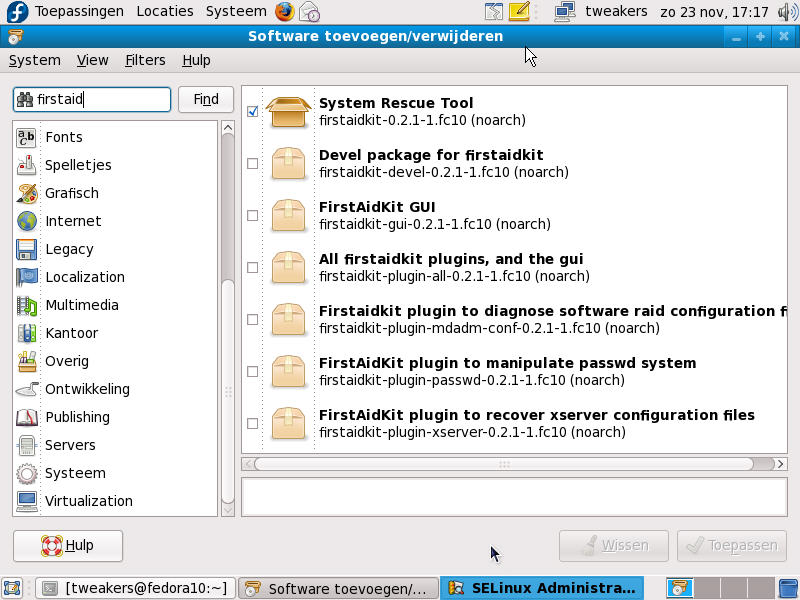
Task: Click the package icon for passwd plugin
Action: tap(288, 371)
